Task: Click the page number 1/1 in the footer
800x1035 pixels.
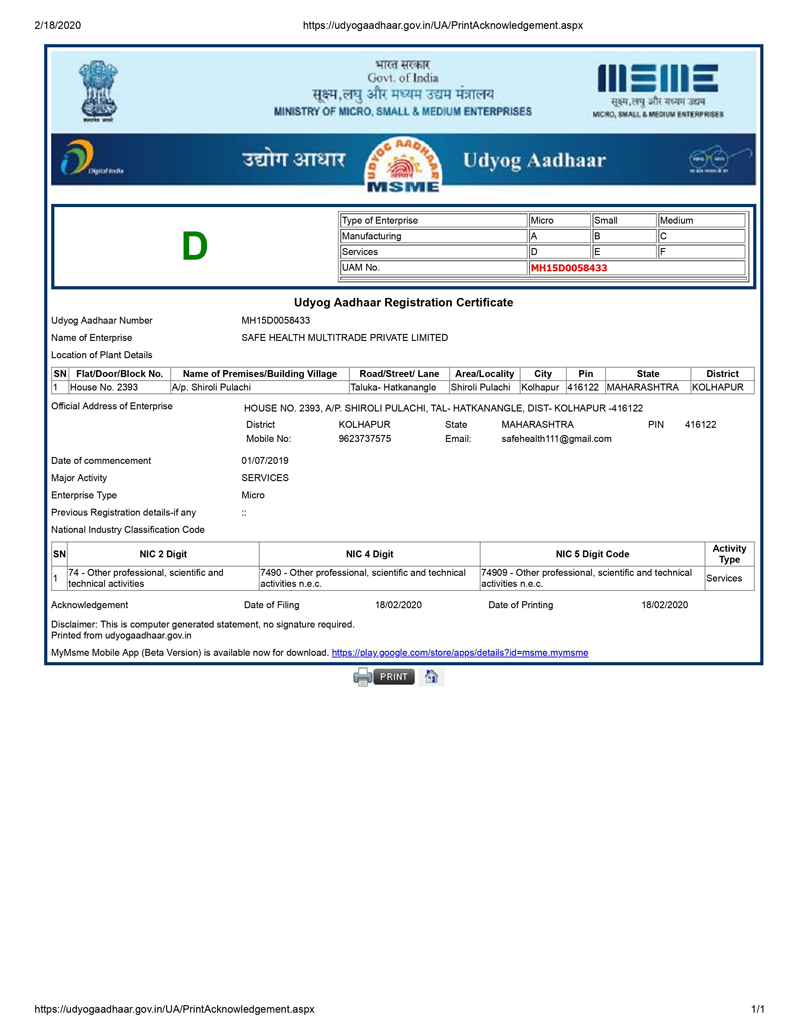Action: pos(758,1009)
